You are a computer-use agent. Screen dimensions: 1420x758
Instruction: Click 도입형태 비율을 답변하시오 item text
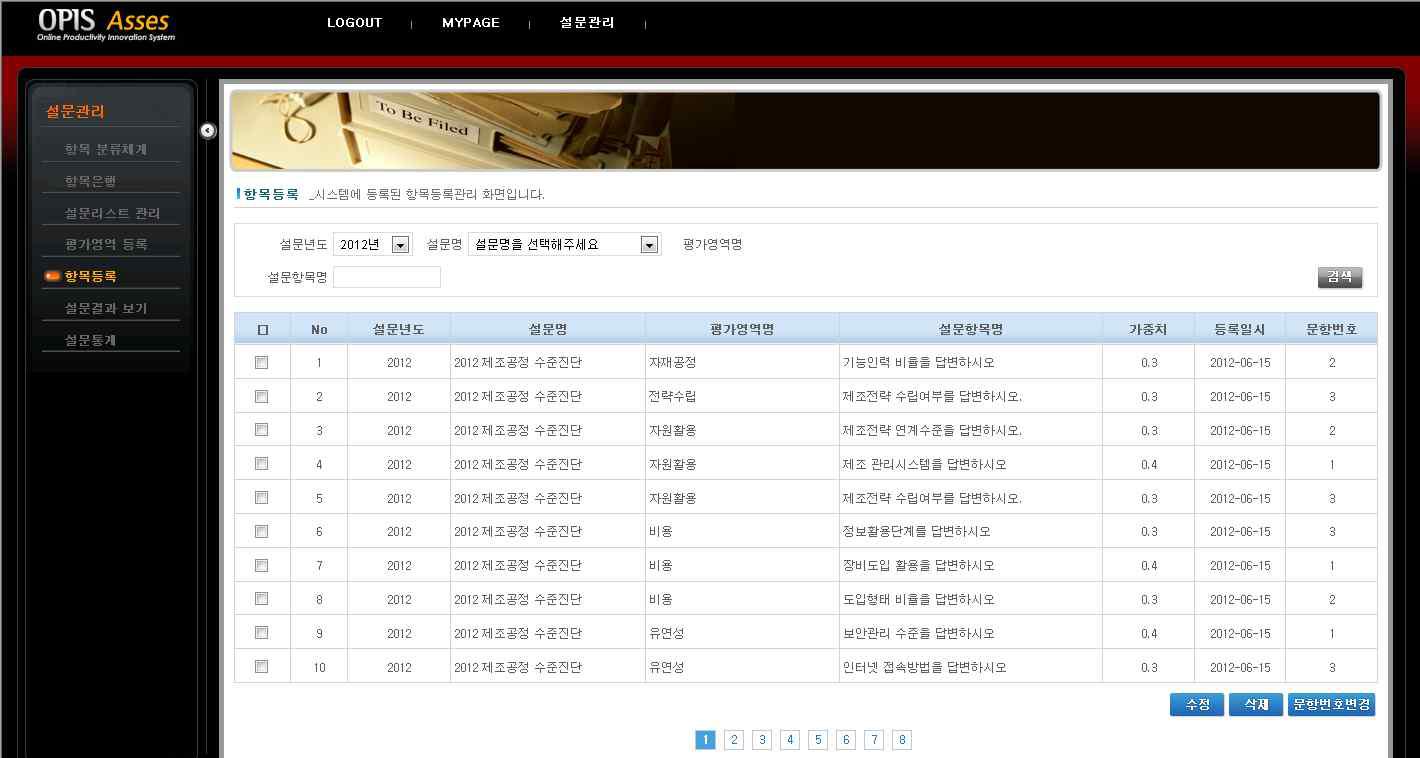pos(919,599)
